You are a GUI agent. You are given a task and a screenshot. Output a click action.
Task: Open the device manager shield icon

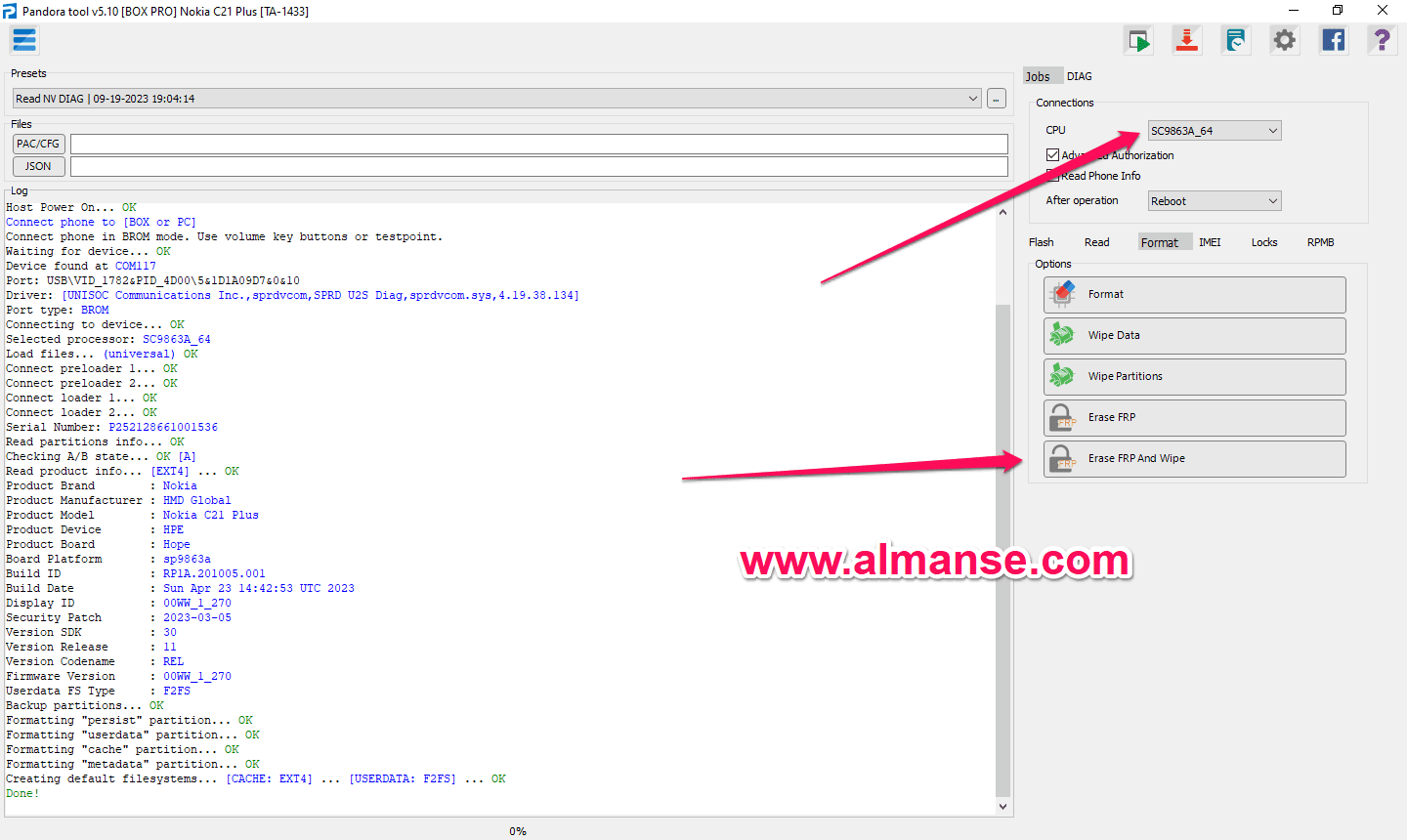tap(1236, 41)
